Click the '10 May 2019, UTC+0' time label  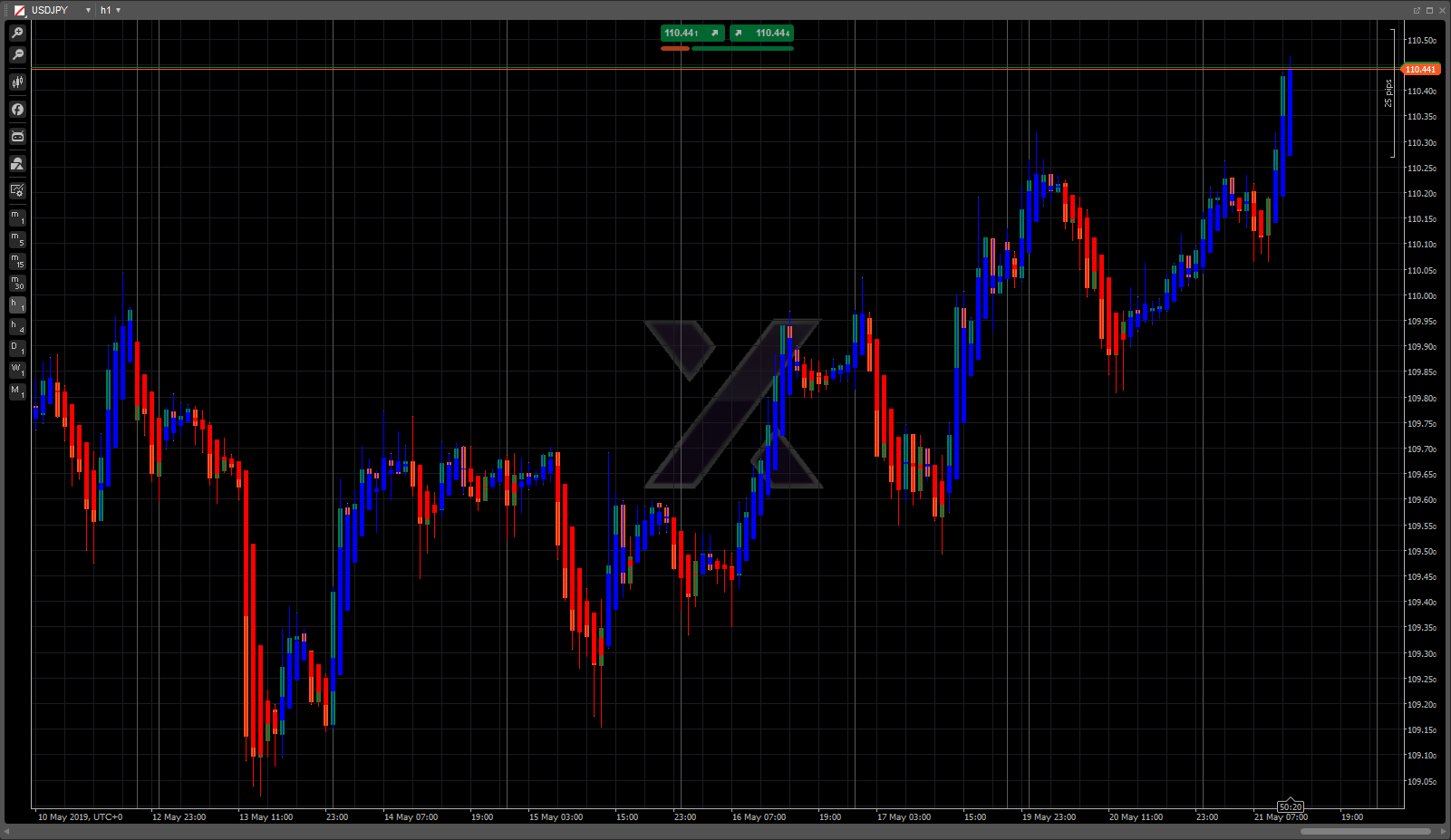(x=80, y=817)
